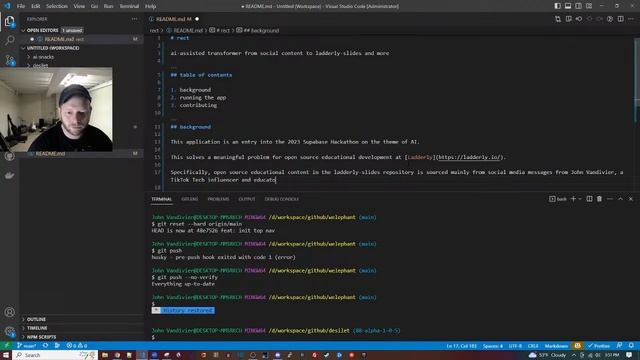The image size is (640, 360).
Task: Open Customize Layout icon
Action: click(x=589, y=6)
